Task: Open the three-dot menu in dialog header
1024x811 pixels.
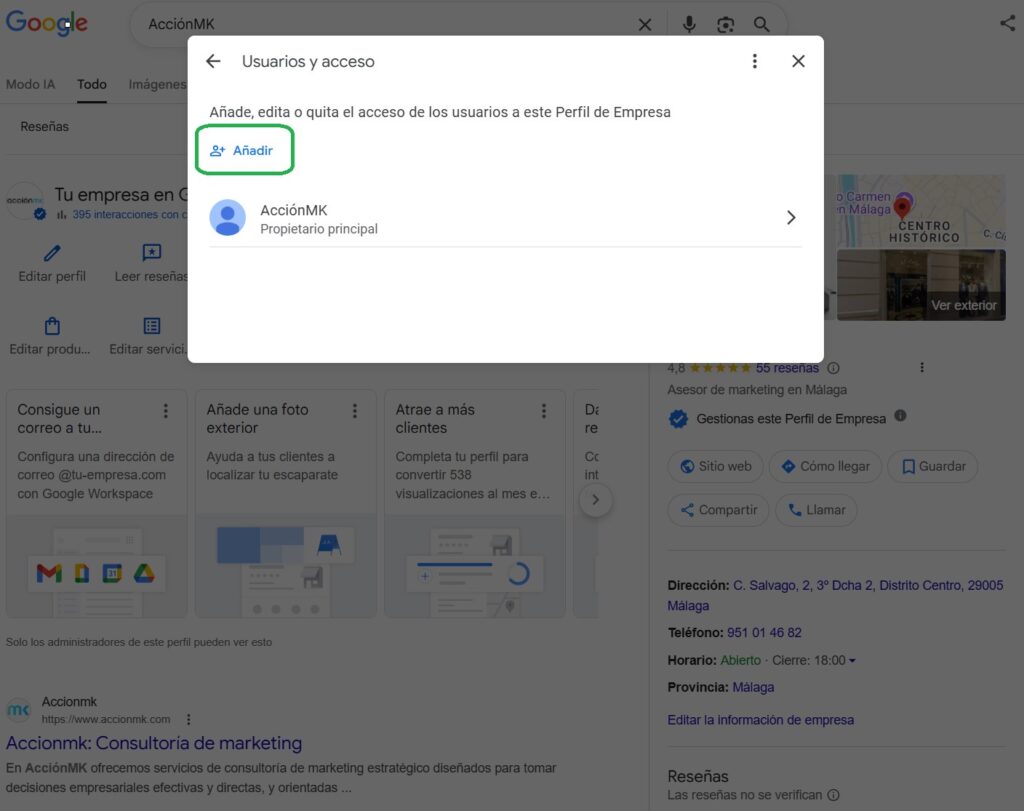Action: point(755,62)
